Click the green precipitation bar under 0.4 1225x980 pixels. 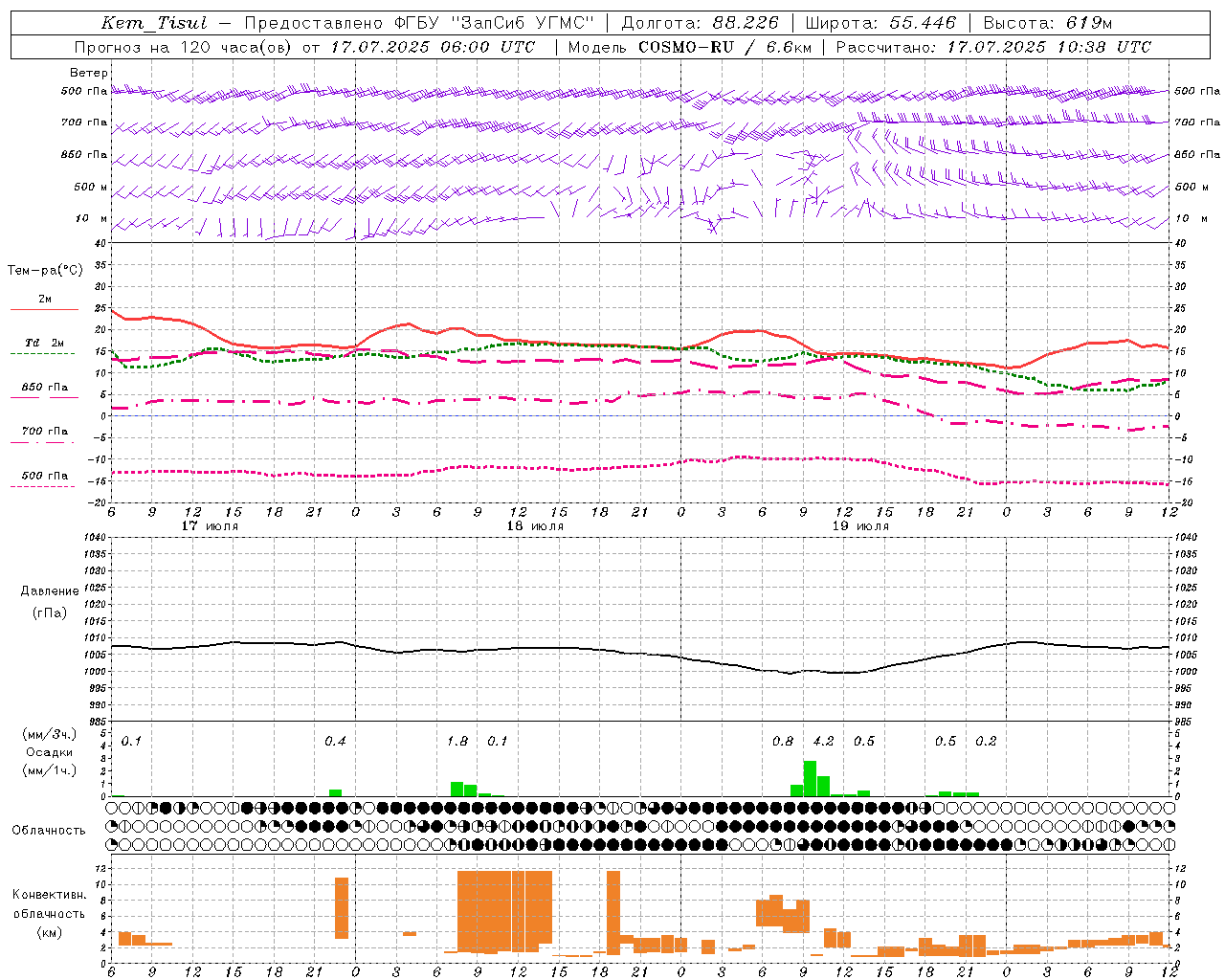[335, 792]
